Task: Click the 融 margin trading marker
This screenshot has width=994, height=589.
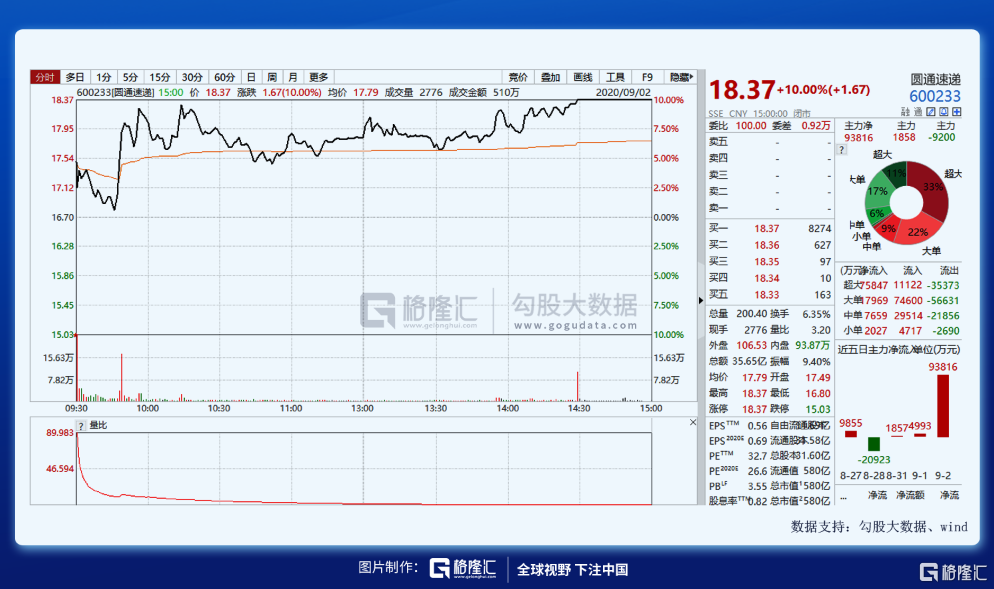Action: point(905,112)
